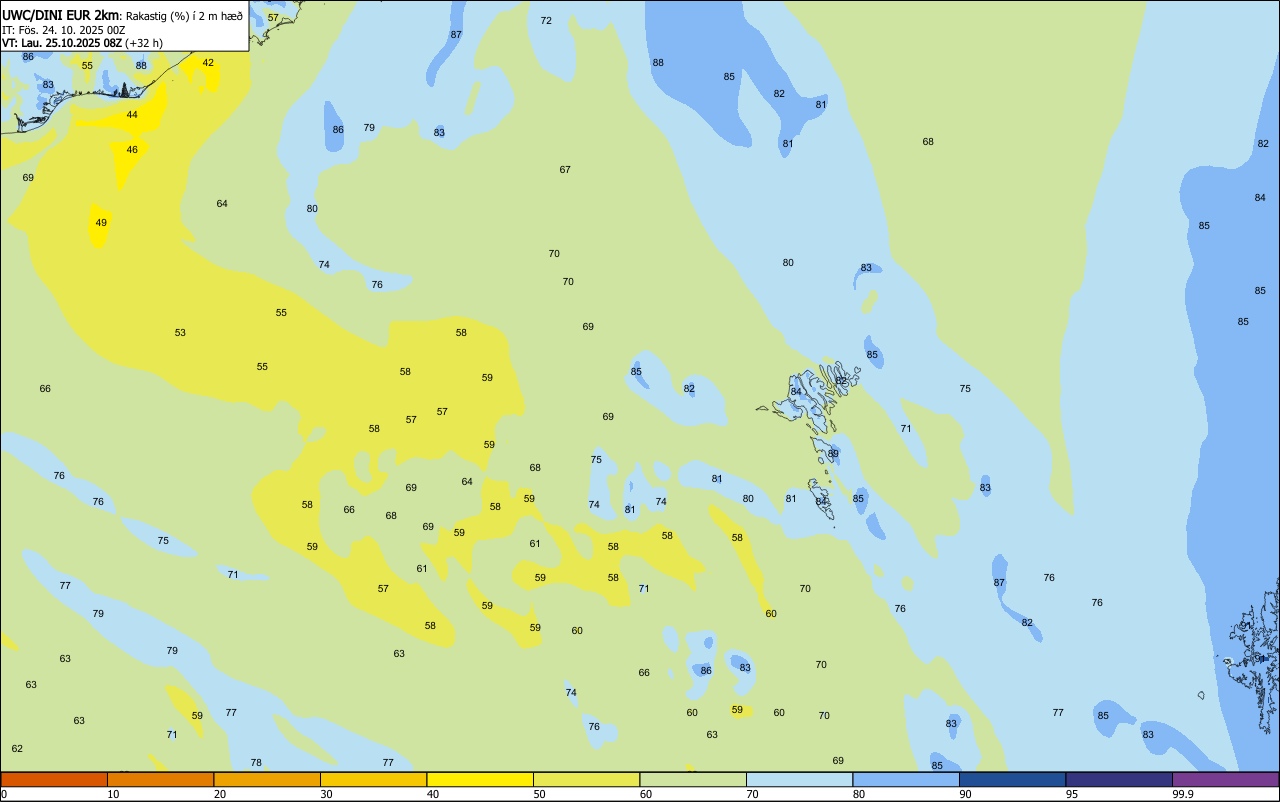This screenshot has height=802, width=1280.
Task: Click the purple legend swatch above 99.9
Action: click(1225, 779)
